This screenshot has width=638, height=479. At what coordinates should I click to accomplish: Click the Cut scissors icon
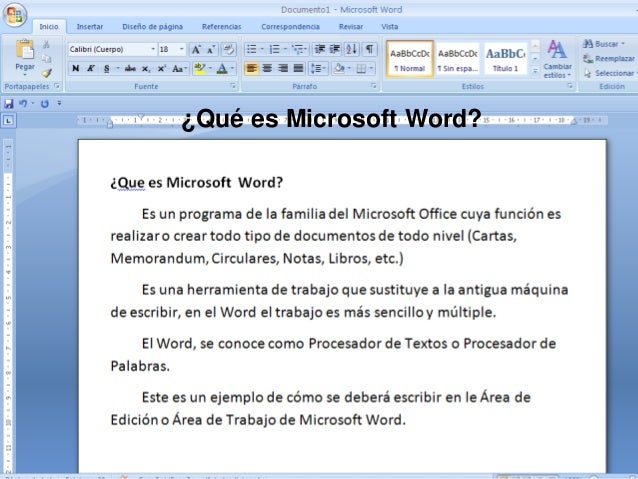[46, 44]
